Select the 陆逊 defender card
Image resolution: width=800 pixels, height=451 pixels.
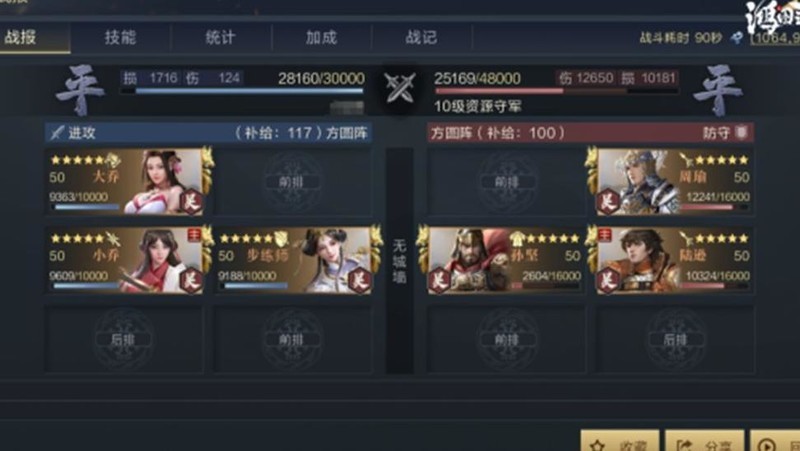point(673,260)
